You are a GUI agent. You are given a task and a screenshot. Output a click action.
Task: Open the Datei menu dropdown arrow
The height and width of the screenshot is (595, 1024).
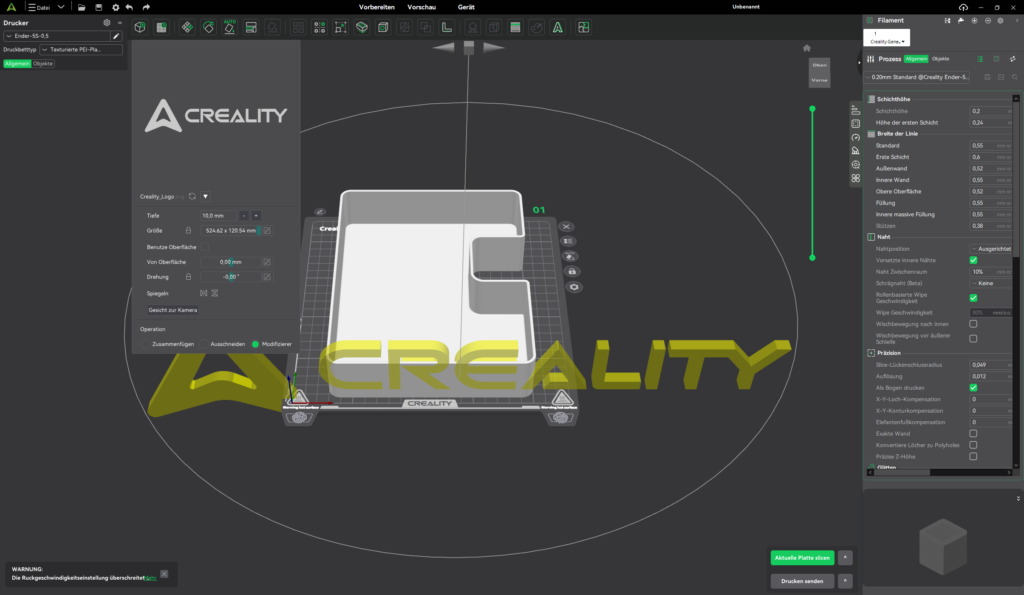point(61,7)
